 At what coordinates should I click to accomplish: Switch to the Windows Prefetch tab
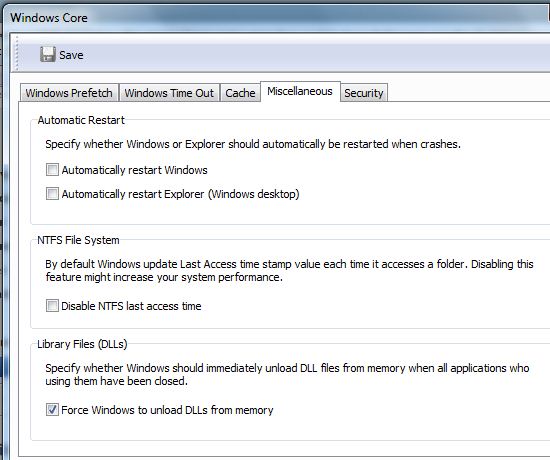(69, 93)
